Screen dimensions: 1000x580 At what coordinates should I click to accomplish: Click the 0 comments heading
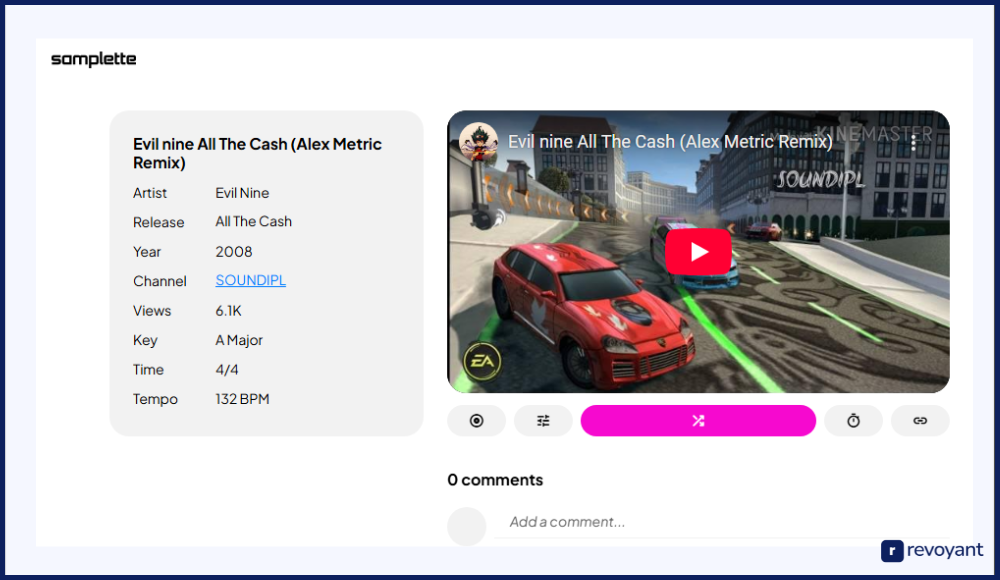[496, 480]
